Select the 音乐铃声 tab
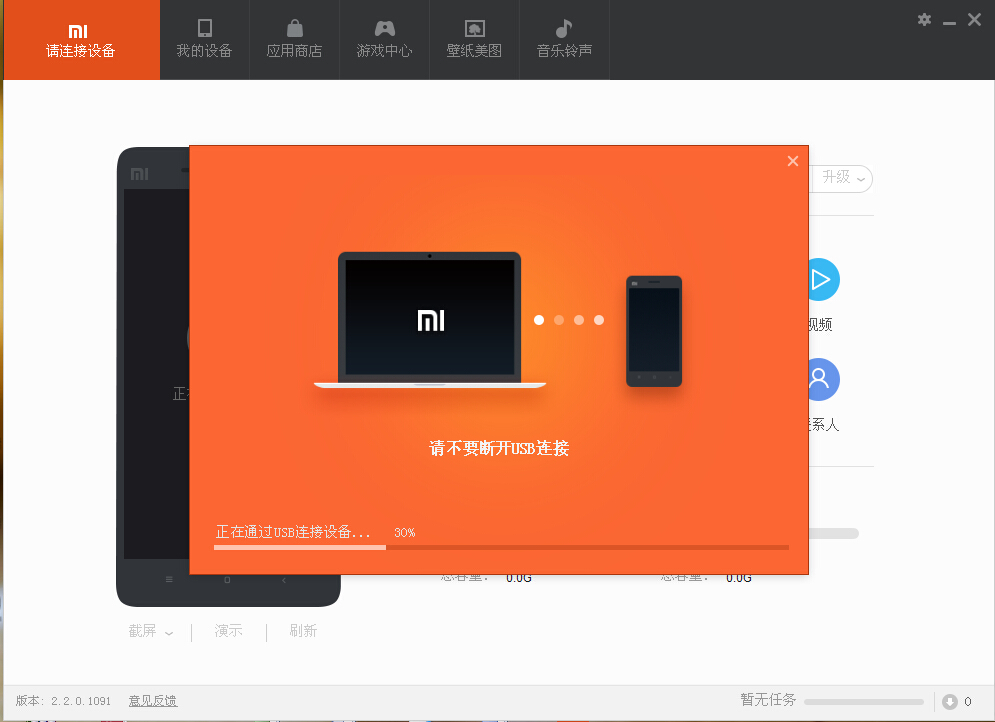Image resolution: width=995 pixels, height=722 pixels. pos(564,40)
